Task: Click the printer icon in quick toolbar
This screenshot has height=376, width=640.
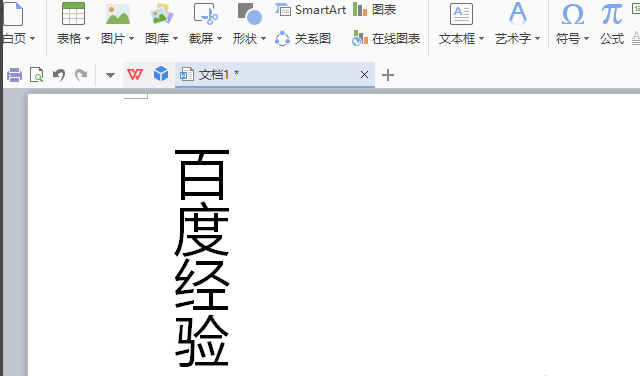Action: (x=15, y=75)
